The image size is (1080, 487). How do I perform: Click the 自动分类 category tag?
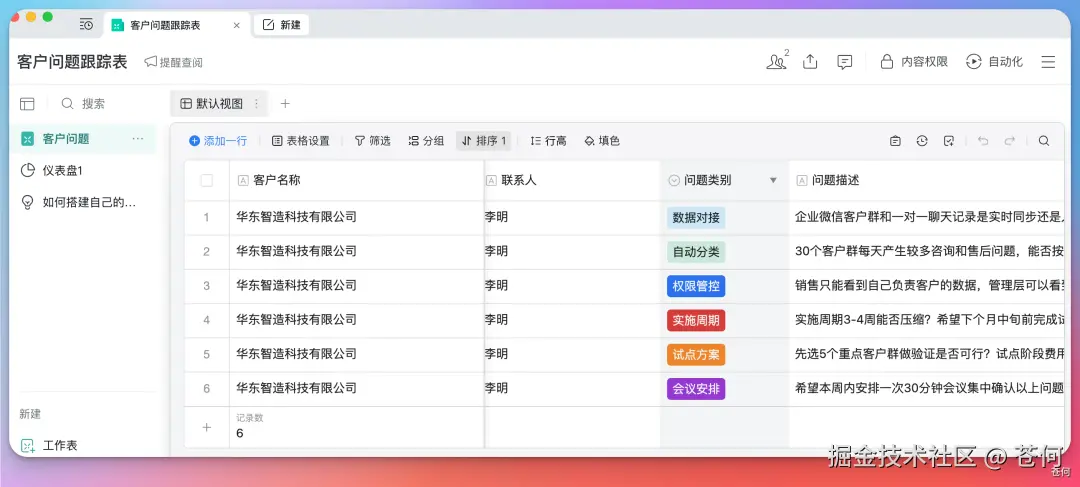point(696,251)
